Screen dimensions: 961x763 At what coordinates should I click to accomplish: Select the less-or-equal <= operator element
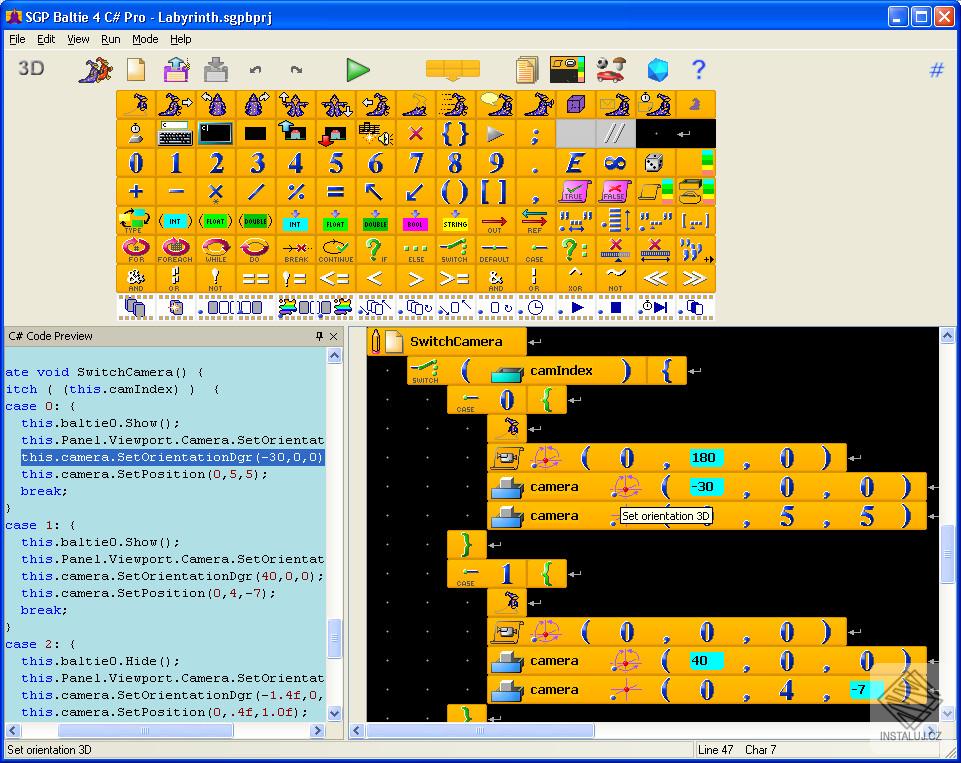point(335,279)
